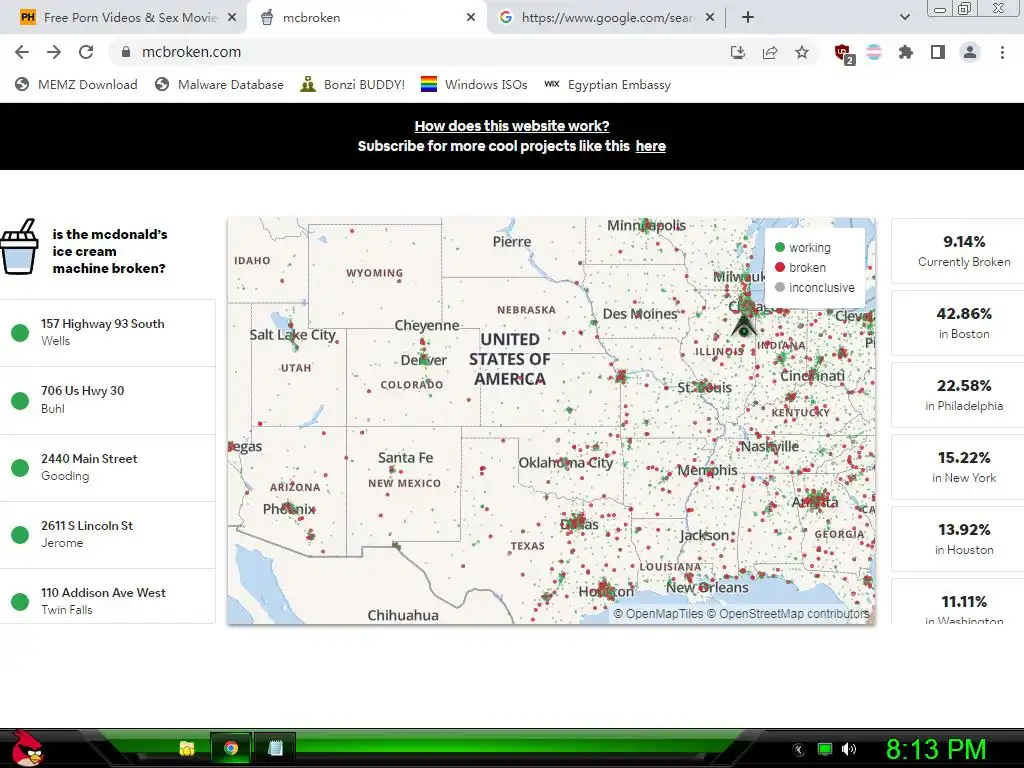This screenshot has height=768, width=1024.
Task: Select the 2440 Main Street Gooding location
Action: coord(107,468)
